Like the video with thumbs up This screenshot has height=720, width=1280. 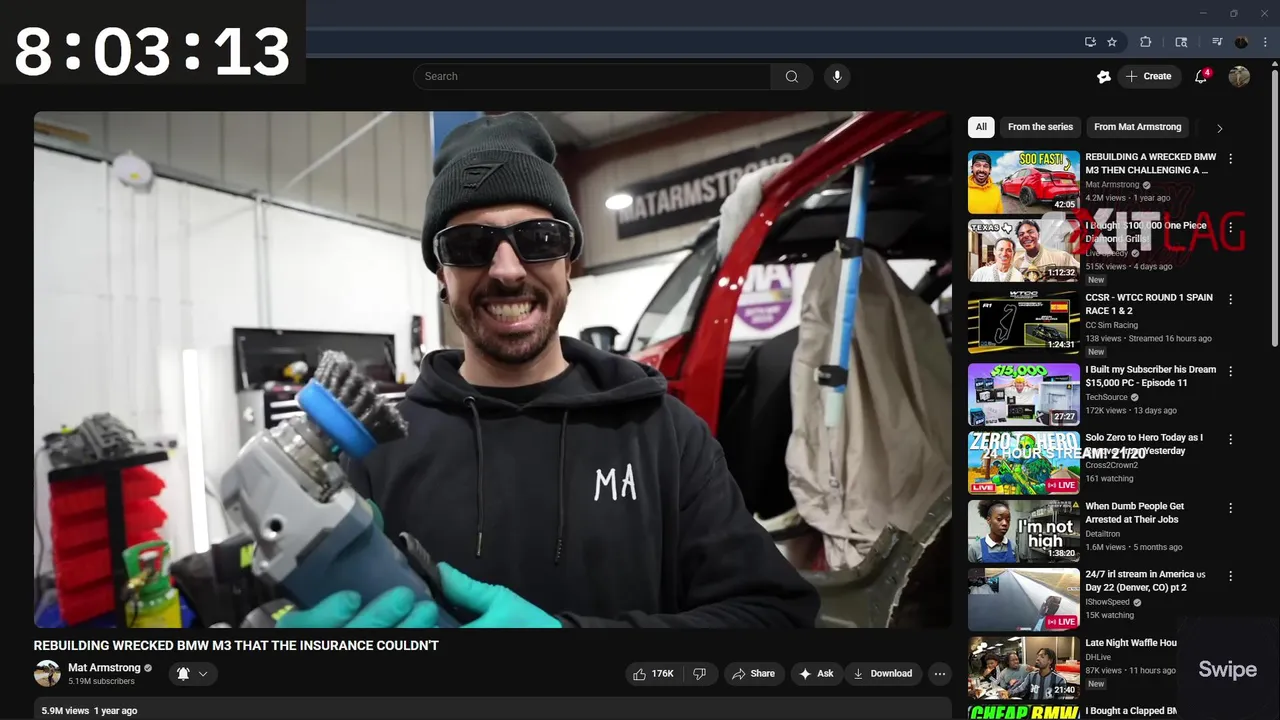[x=653, y=674]
